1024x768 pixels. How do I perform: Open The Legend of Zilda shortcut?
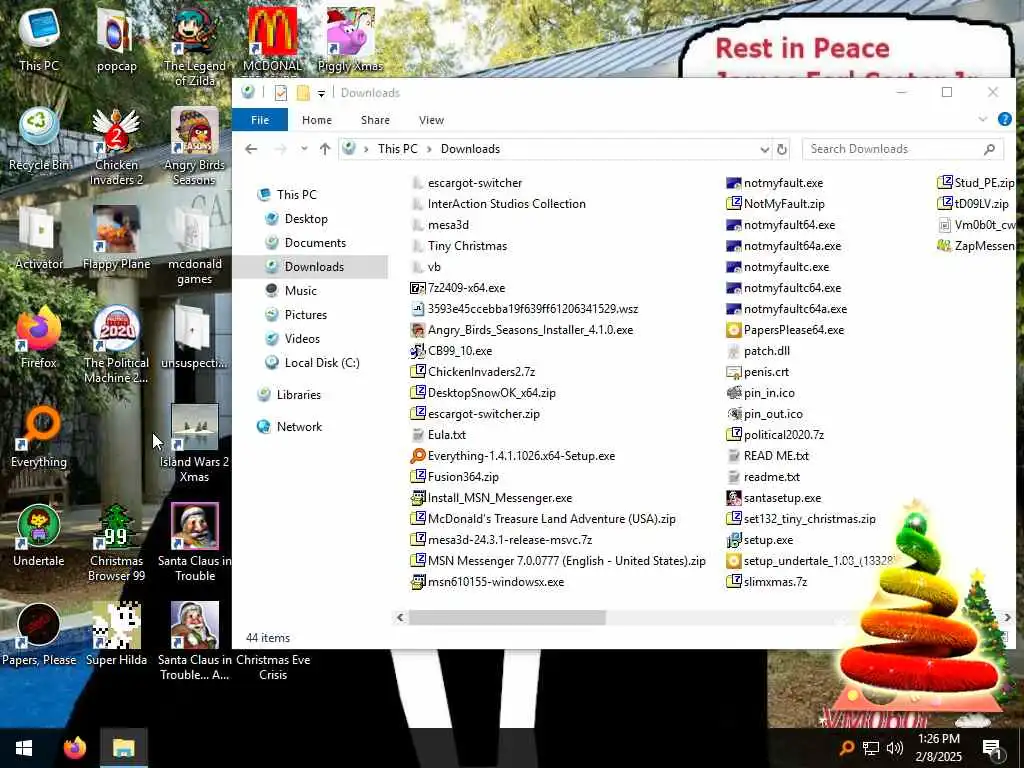195,47
